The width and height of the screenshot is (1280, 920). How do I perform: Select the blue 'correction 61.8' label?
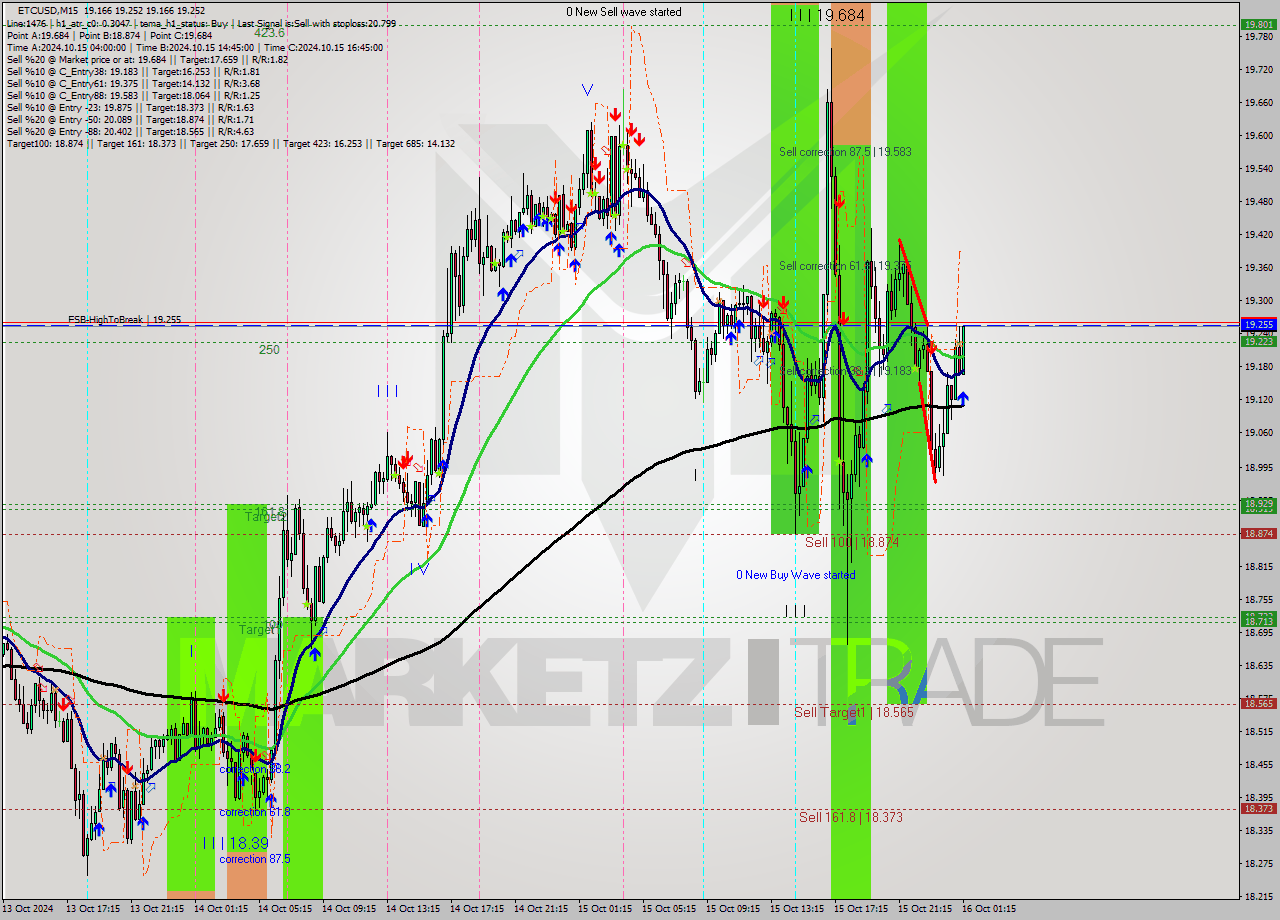pos(255,812)
